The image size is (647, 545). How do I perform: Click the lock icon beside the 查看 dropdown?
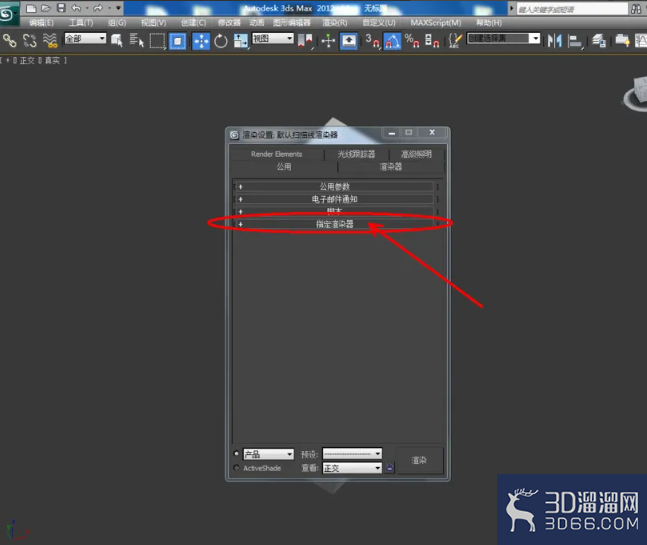pos(390,468)
